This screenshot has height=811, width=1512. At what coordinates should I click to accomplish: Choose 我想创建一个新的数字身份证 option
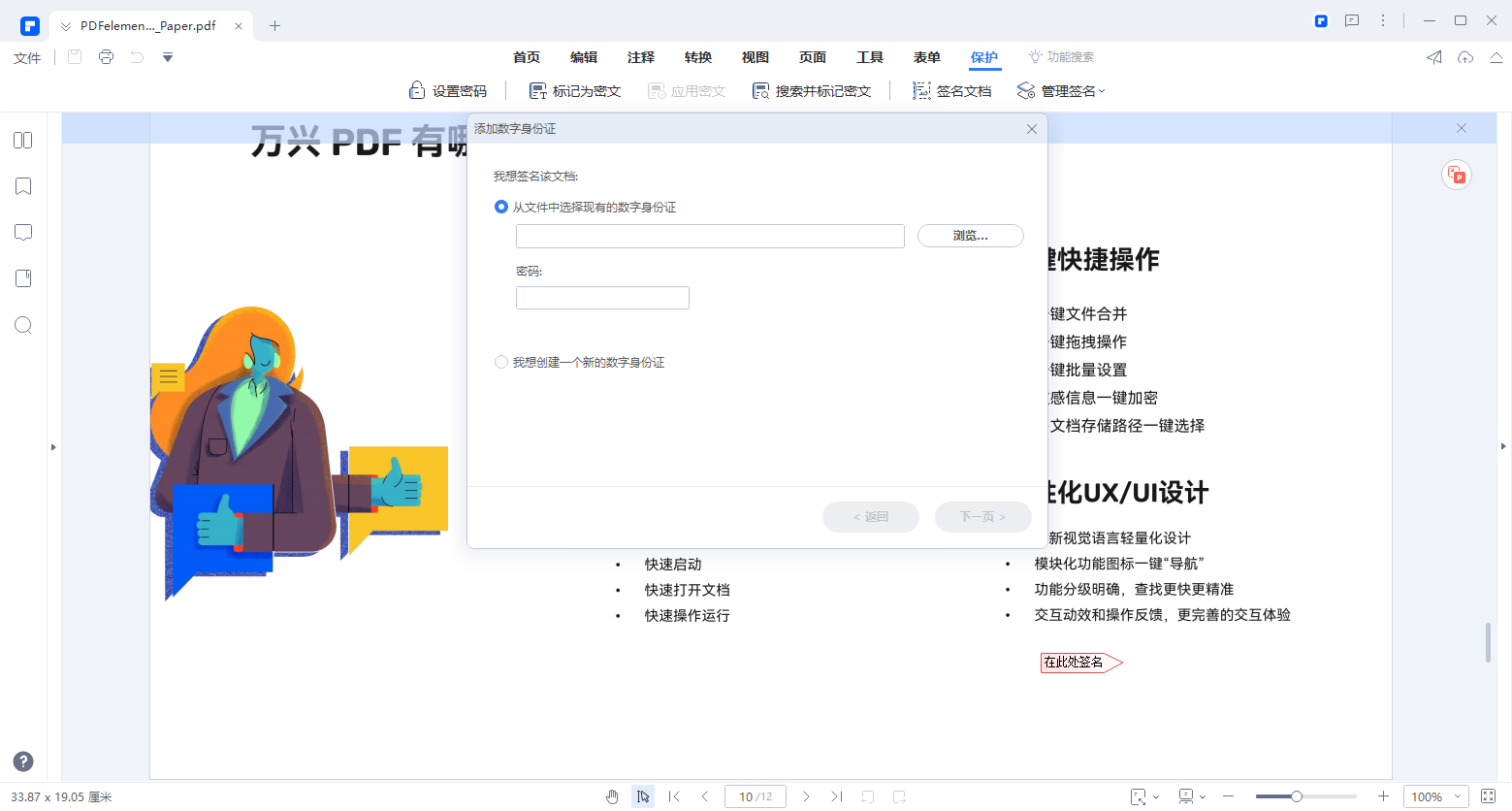[x=501, y=361]
